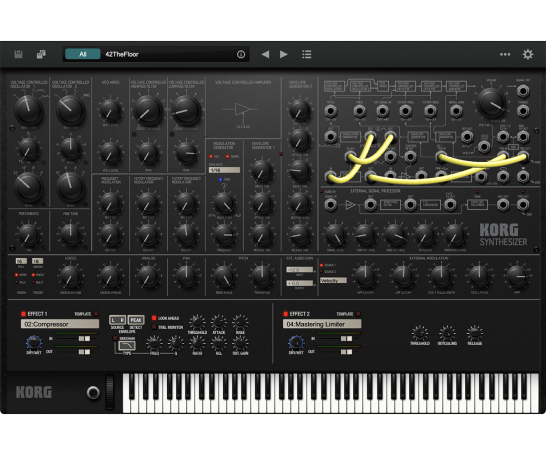546x455 pixels.
Task: Click highpass filter cutoff frequency knob
Action: 148,110
